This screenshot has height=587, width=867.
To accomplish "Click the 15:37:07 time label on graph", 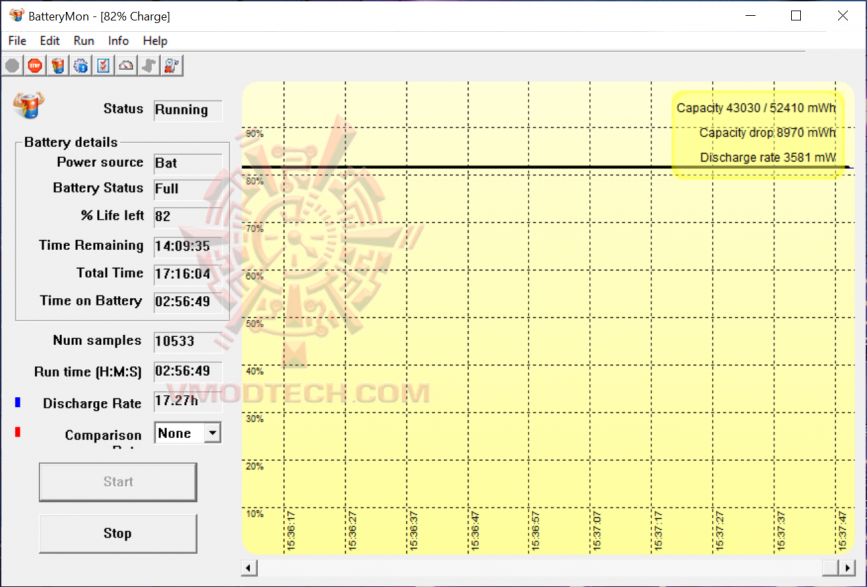I will (597, 531).
